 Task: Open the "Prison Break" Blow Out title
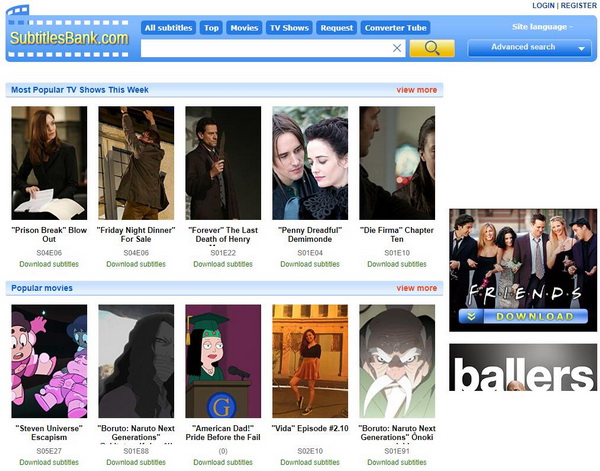point(49,235)
